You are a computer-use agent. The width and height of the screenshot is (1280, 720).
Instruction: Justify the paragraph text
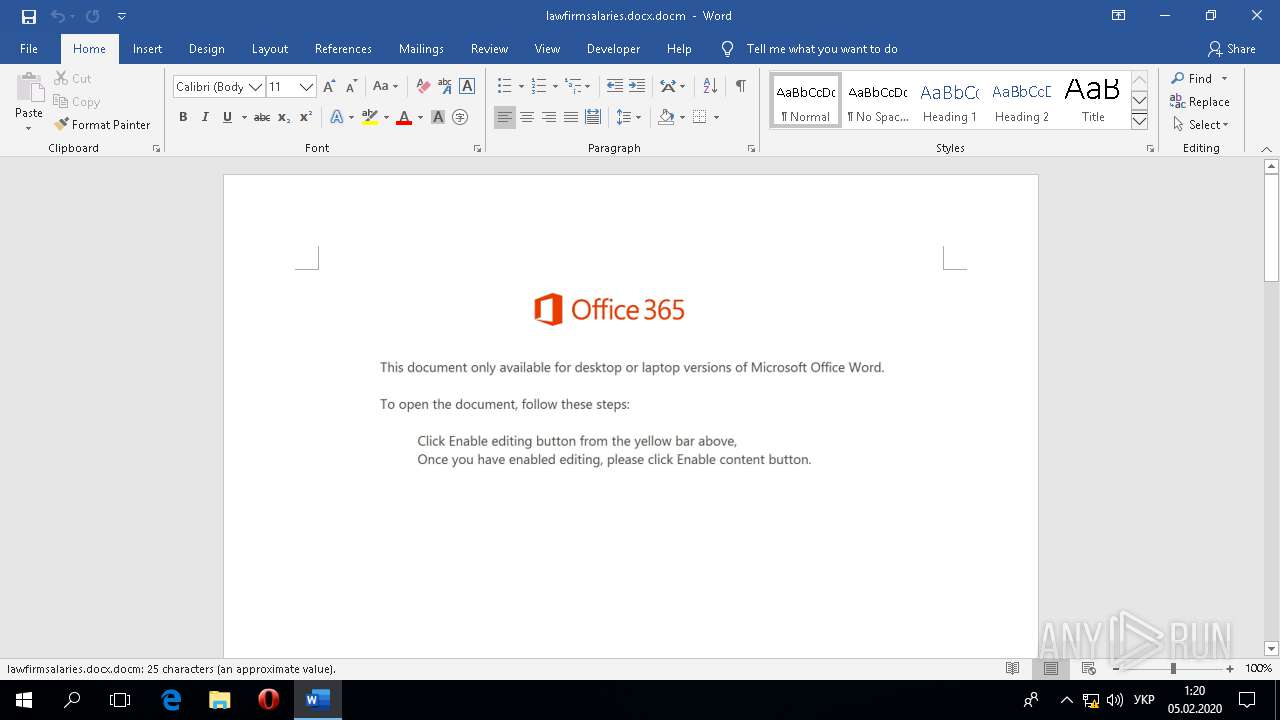pos(571,117)
